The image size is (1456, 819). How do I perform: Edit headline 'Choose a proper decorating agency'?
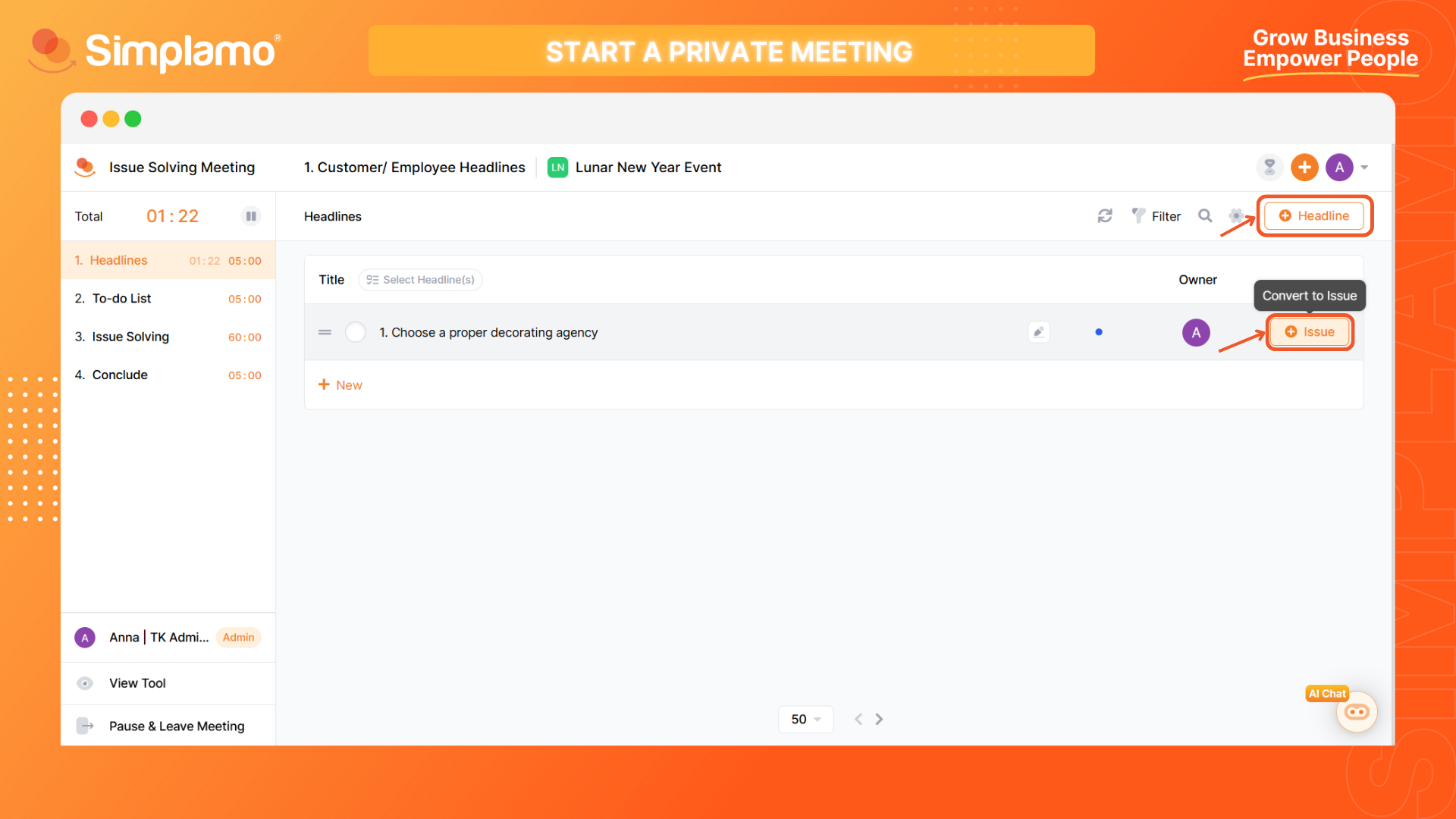coord(1039,332)
